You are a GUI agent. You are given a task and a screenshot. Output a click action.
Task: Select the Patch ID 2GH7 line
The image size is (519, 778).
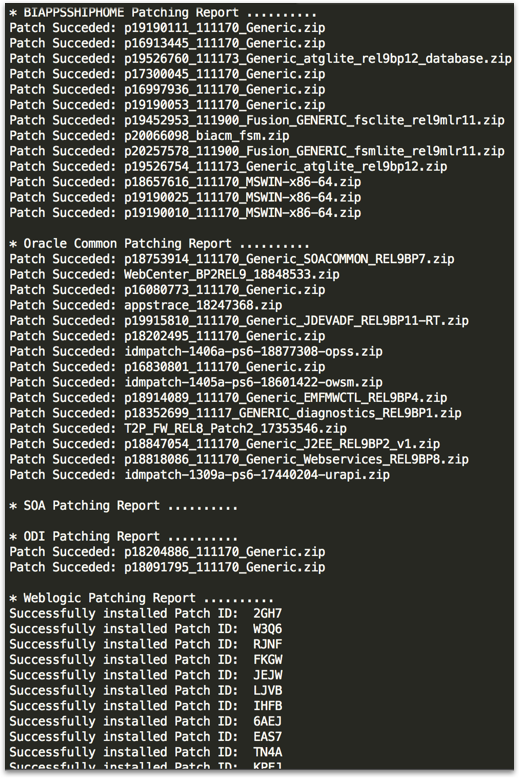[145, 613]
